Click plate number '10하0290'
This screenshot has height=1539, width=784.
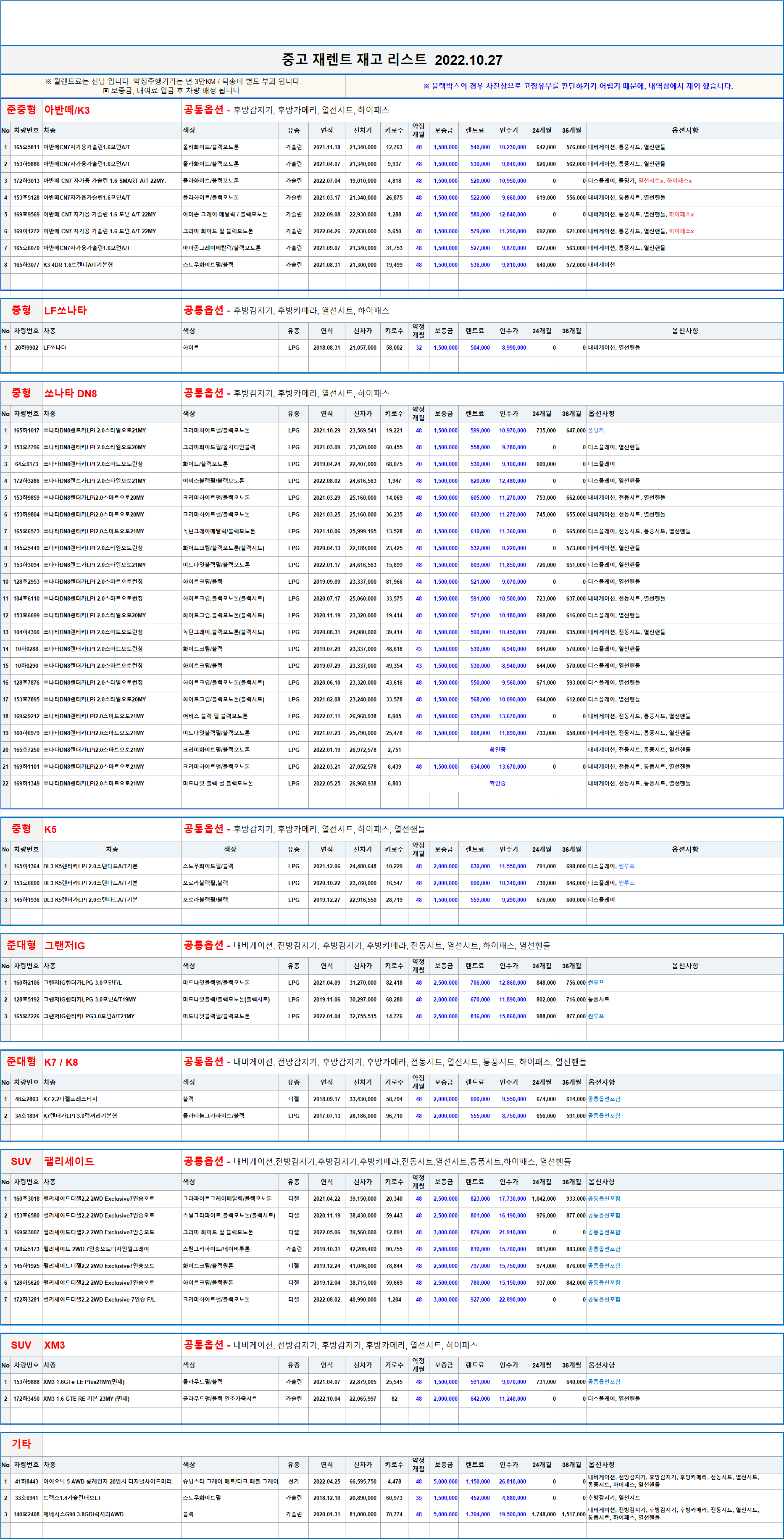[x=26, y=666]
